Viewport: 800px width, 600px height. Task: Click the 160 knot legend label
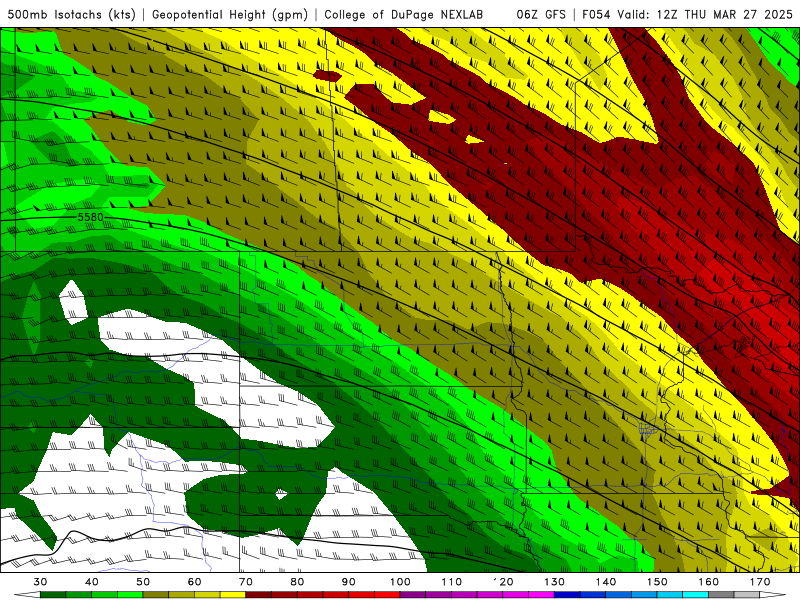(x=709, y=582)
